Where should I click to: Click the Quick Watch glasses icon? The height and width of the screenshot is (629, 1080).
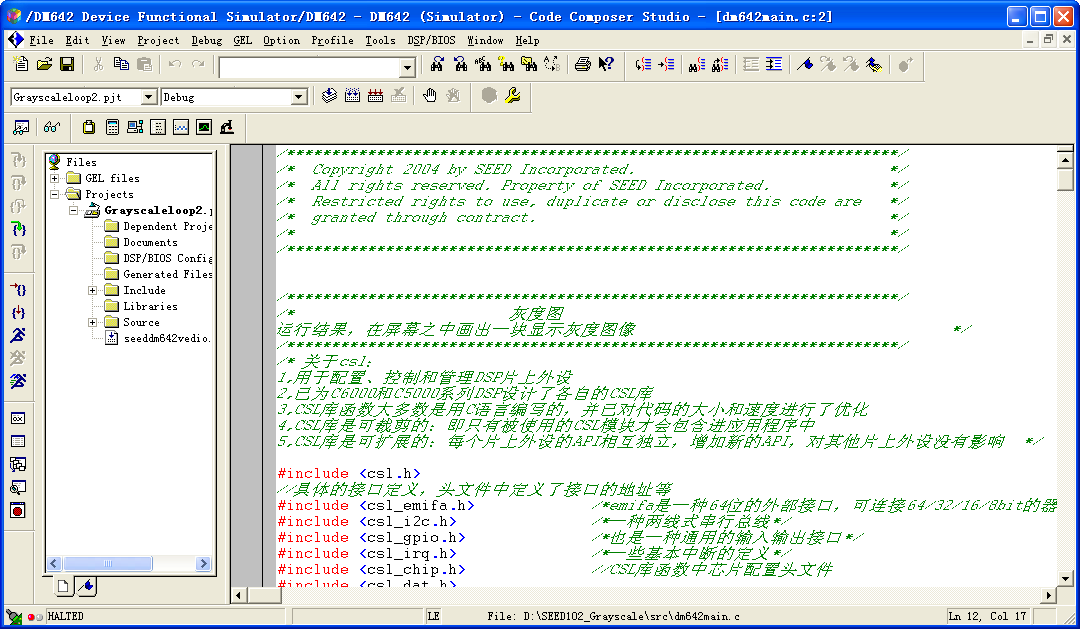[x=52, y=127]
